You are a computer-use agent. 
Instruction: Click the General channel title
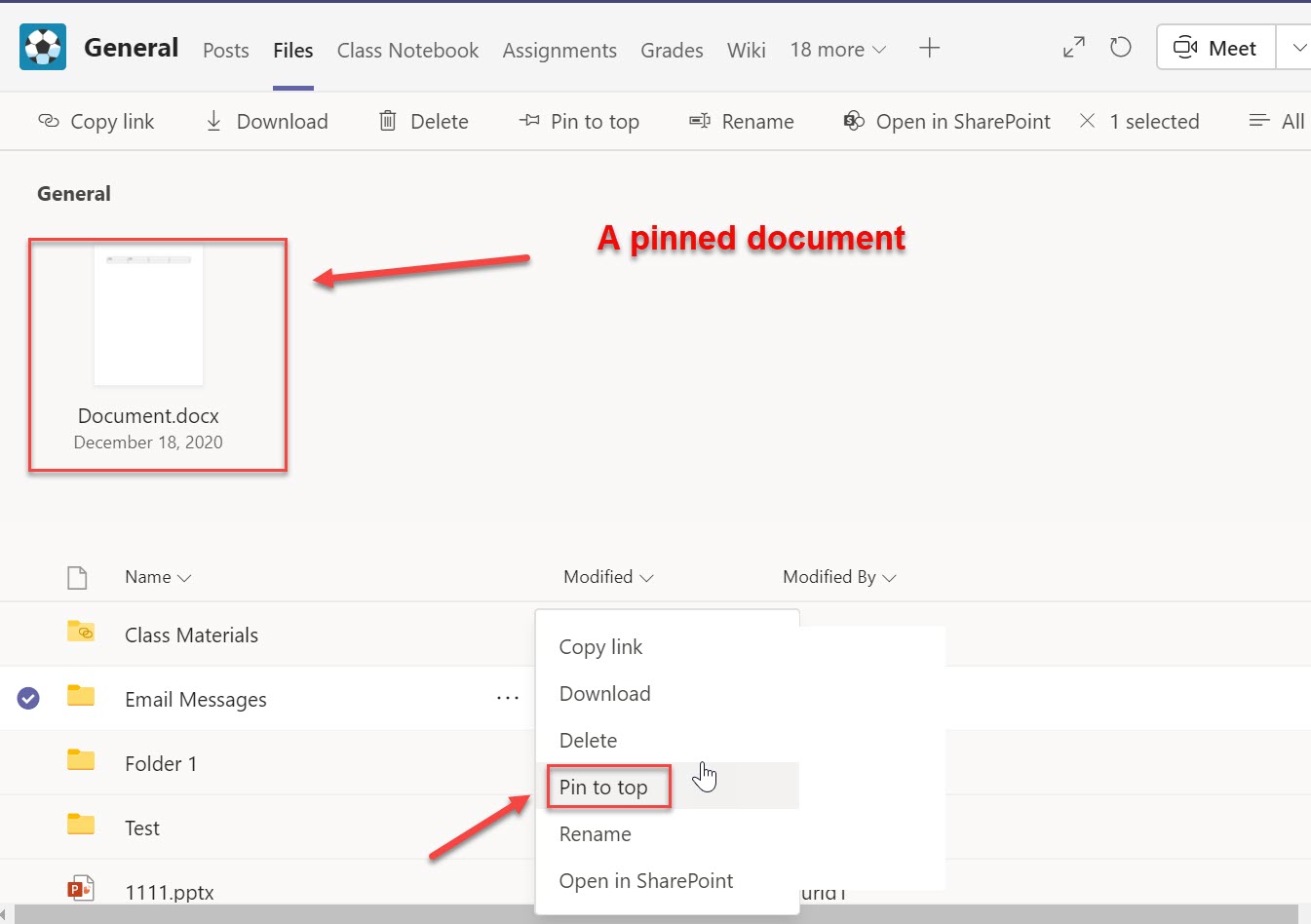131,48
